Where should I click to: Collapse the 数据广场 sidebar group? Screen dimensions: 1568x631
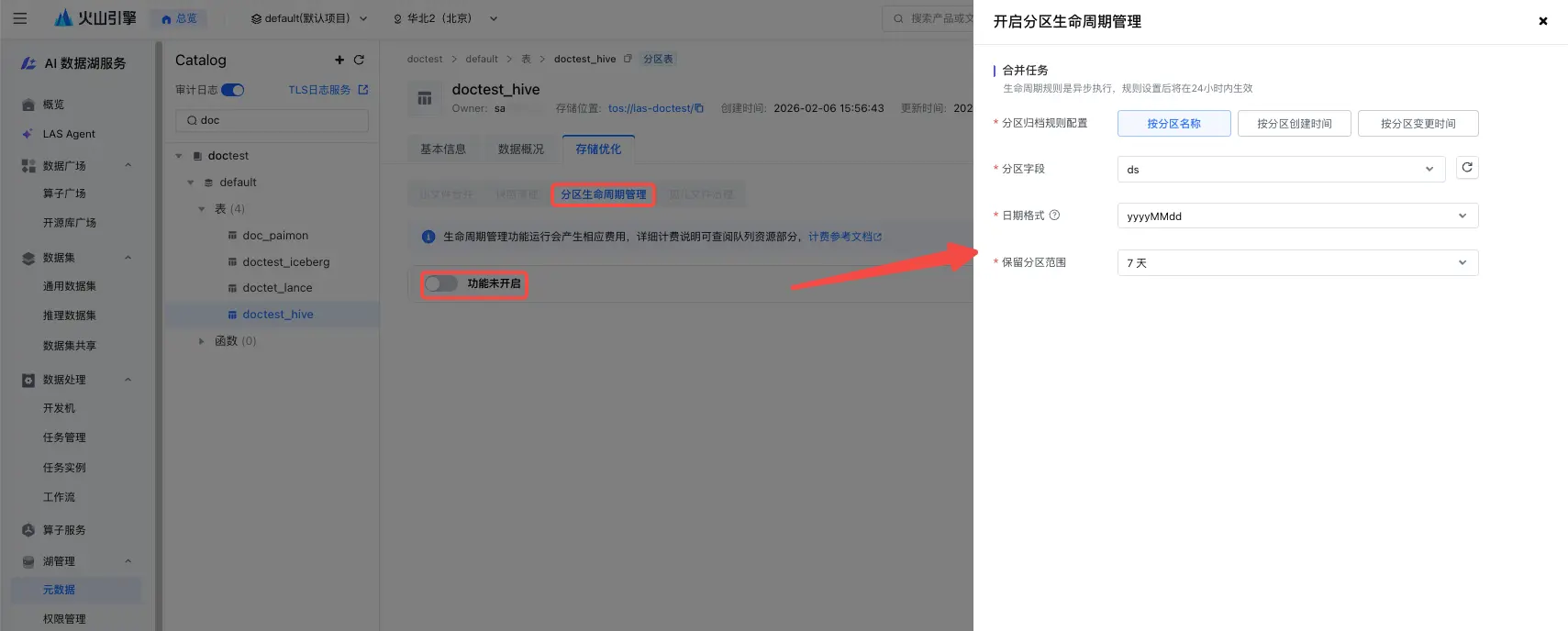(128, 166)
